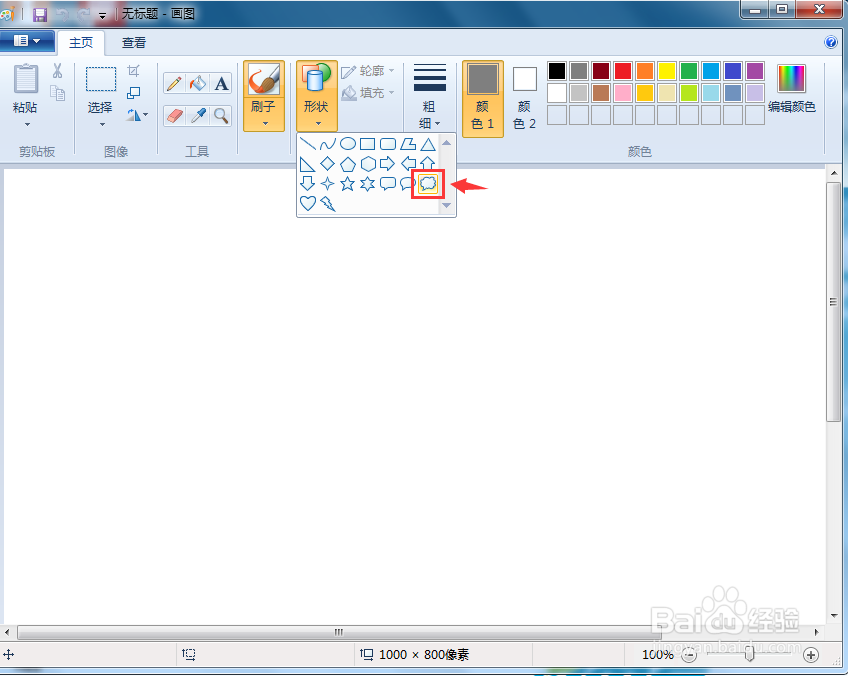Image resolution: width=848 pixels, height=676 pixels.
Task: Choose the Rounded rectangle shape
Action: point(388,144)
